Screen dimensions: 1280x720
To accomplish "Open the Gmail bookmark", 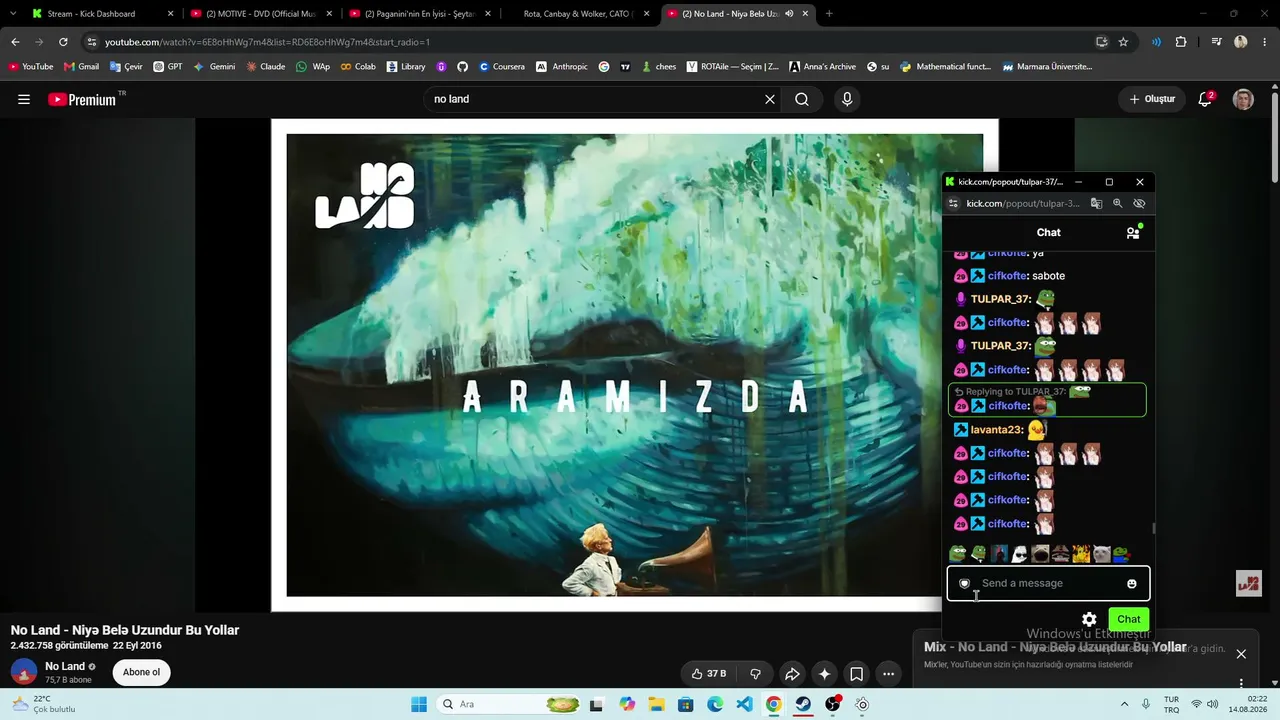I will (x=81, y=66).
